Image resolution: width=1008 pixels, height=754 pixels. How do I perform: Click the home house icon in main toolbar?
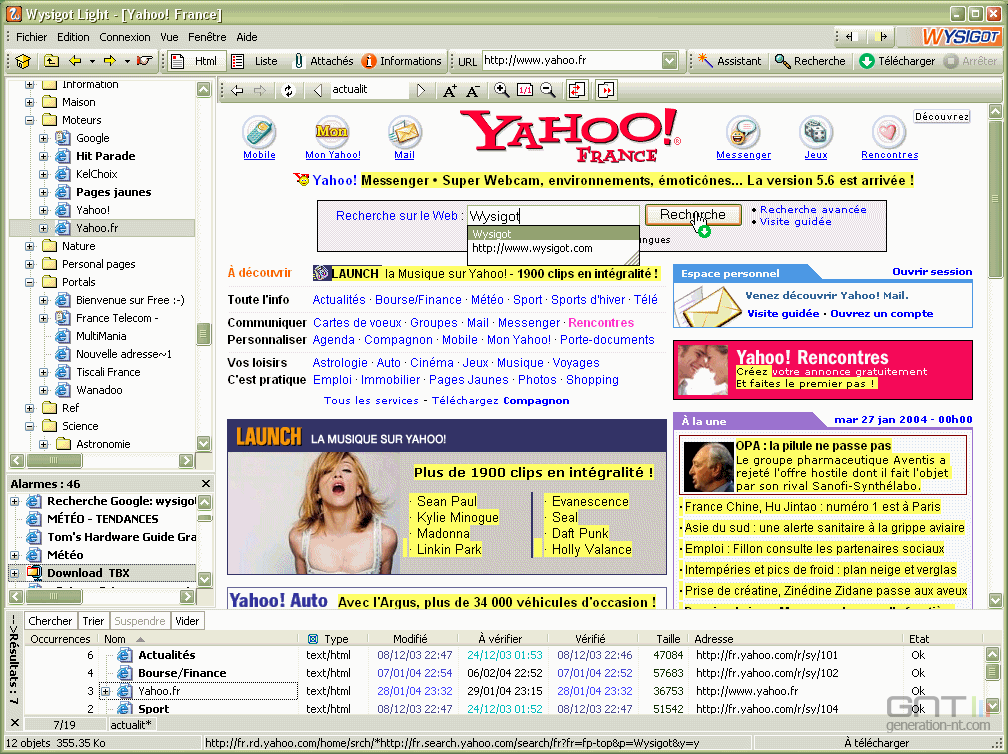click(23, 61)
